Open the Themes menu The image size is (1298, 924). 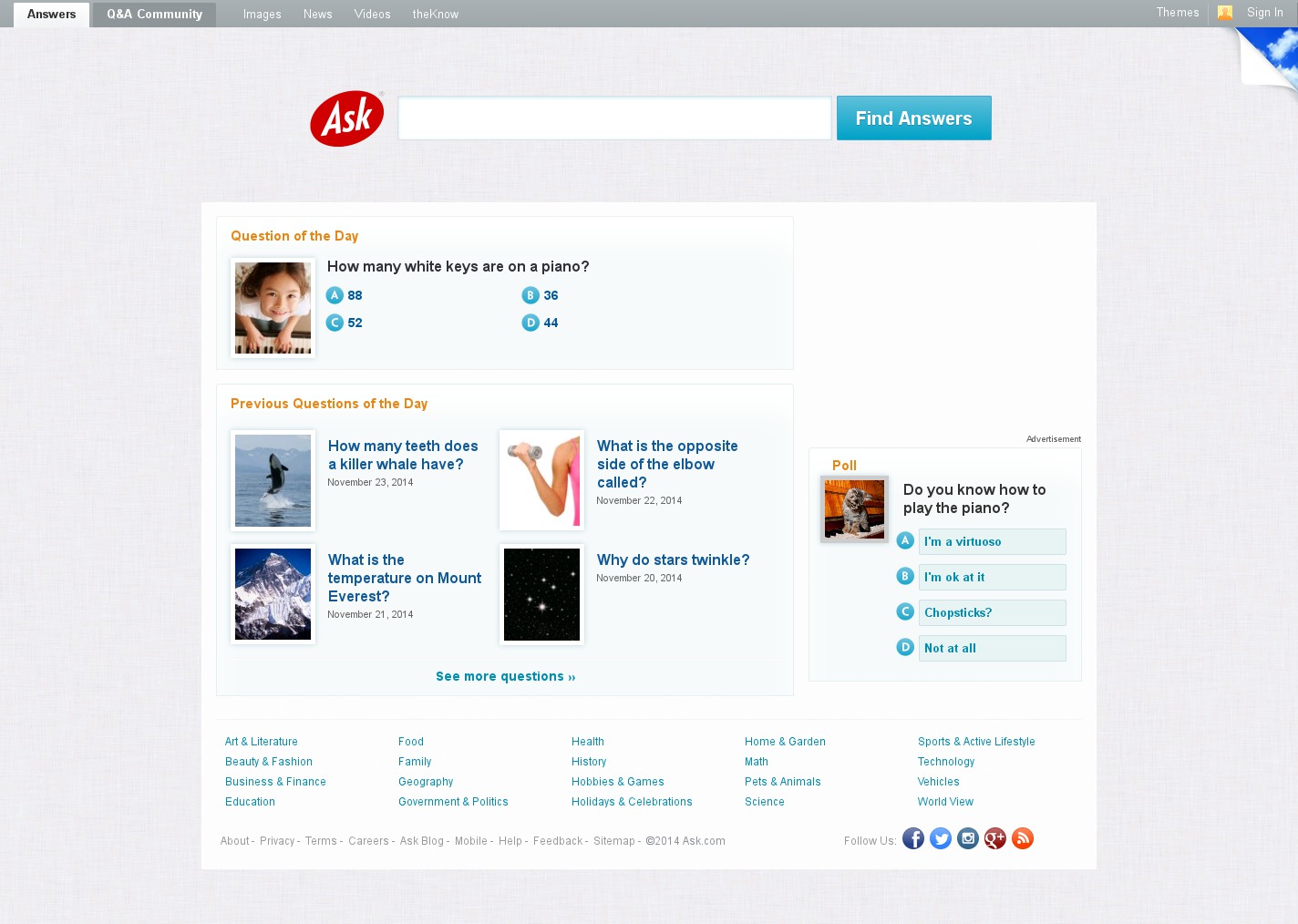(x=1178, y=13)
